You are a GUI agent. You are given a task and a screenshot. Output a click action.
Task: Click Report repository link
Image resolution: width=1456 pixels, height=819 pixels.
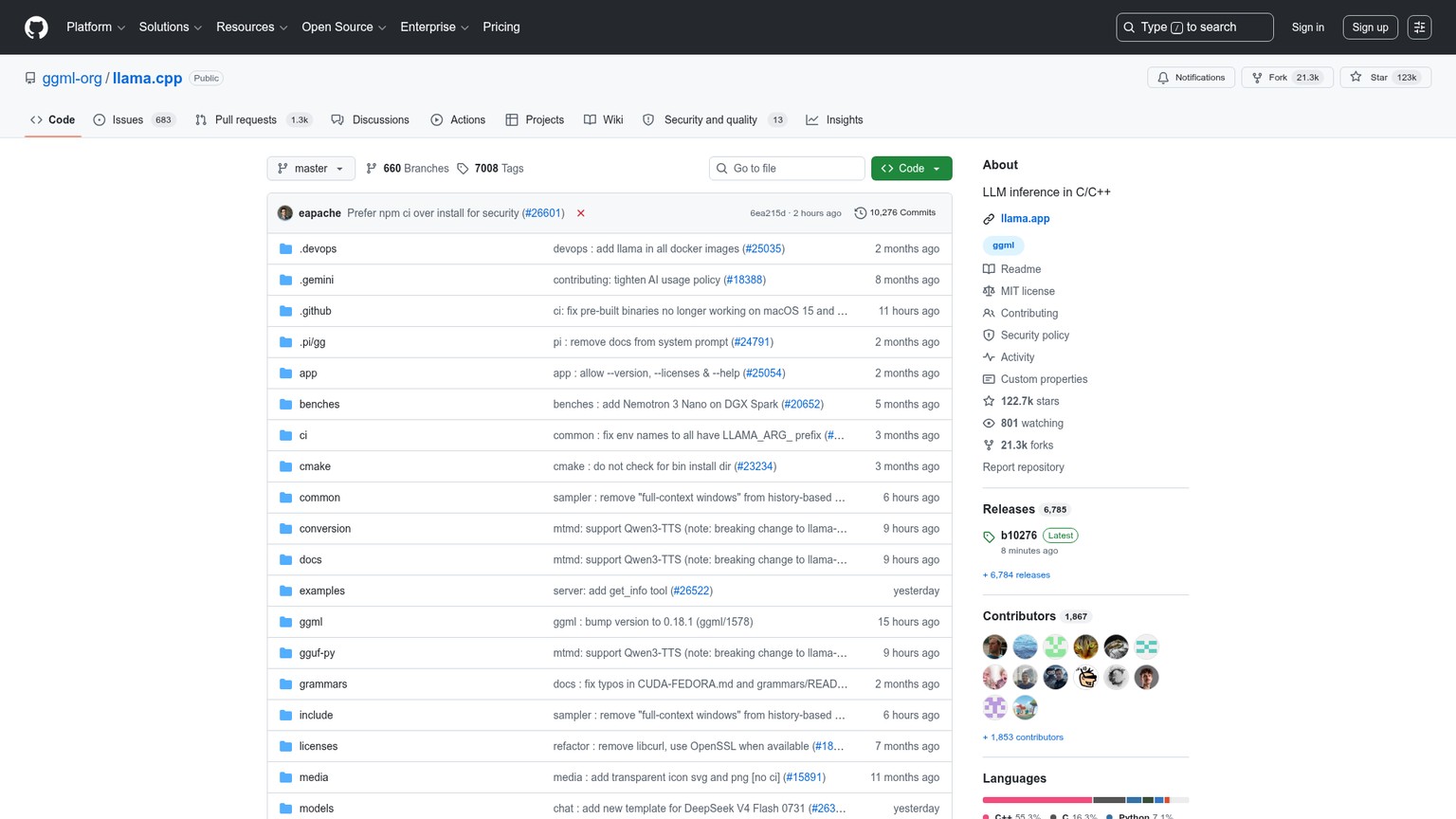click(x=1023, y=467)
